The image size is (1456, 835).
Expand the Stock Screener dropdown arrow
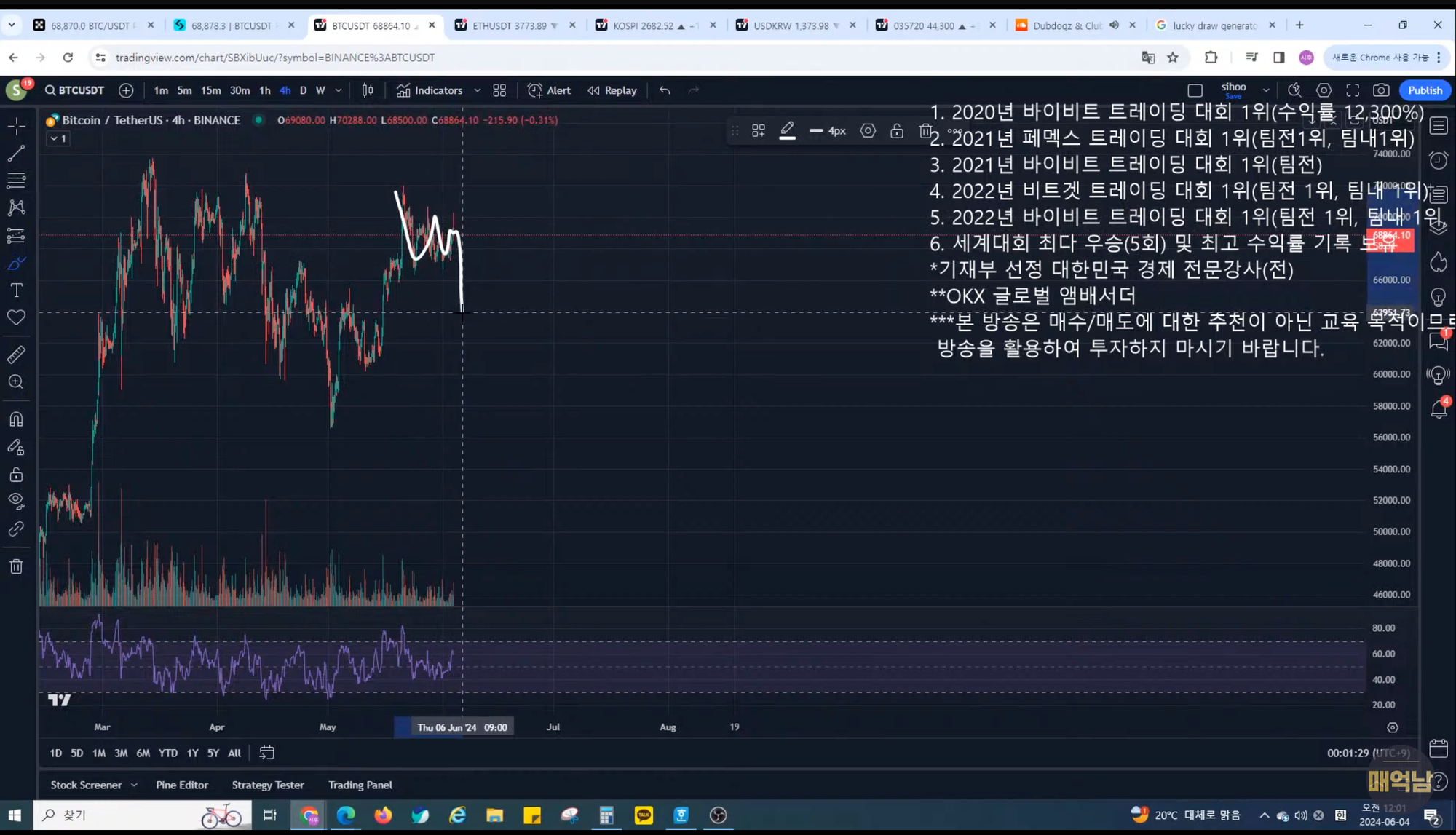[134, 785]
